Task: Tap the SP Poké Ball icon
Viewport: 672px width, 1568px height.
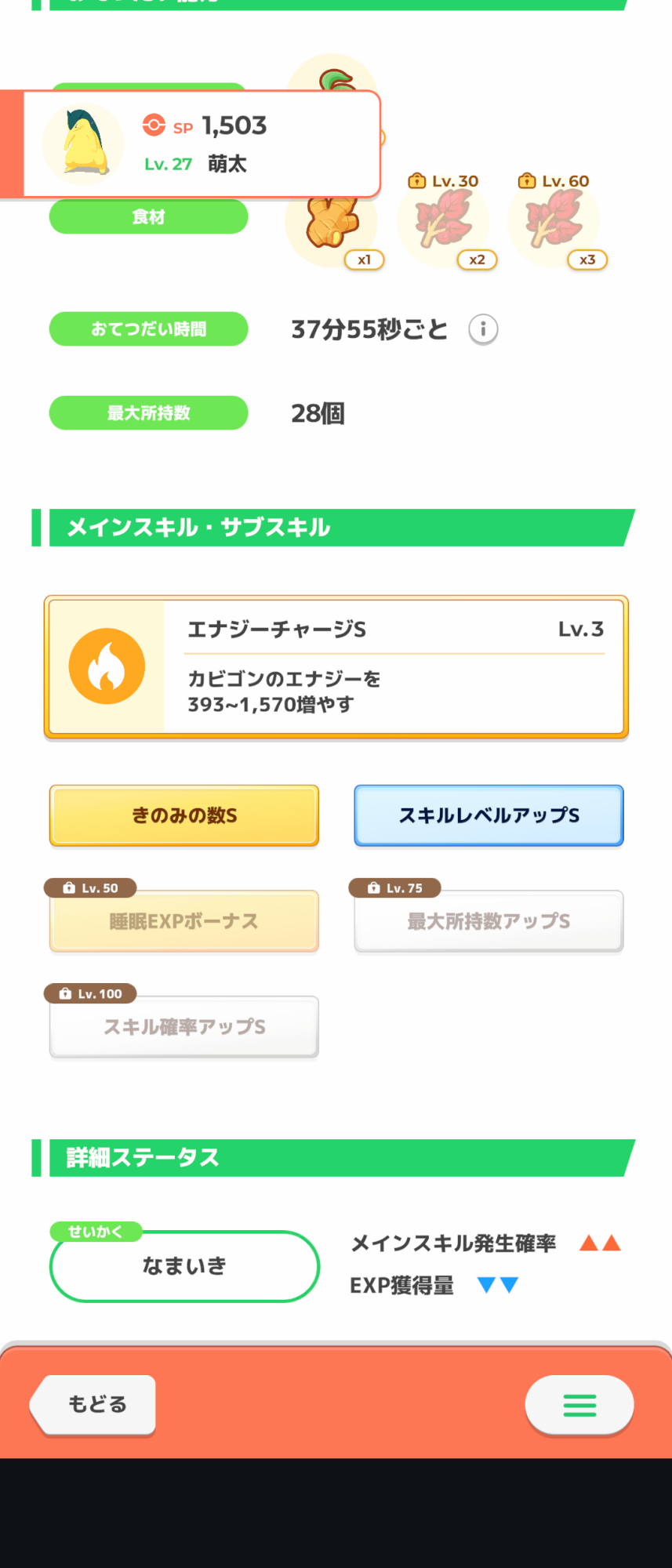Action: [x=154, y=125]
